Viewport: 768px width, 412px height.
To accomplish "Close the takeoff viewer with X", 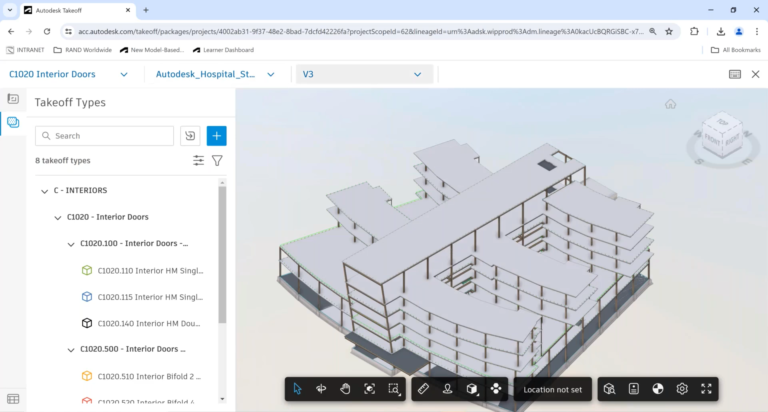I will [755, 74].
